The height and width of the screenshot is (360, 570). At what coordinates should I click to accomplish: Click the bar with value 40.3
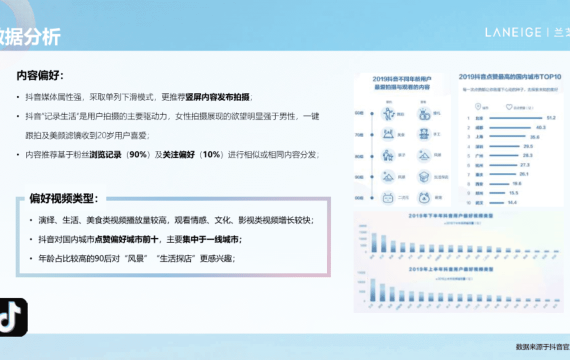(x=510, y=128)
